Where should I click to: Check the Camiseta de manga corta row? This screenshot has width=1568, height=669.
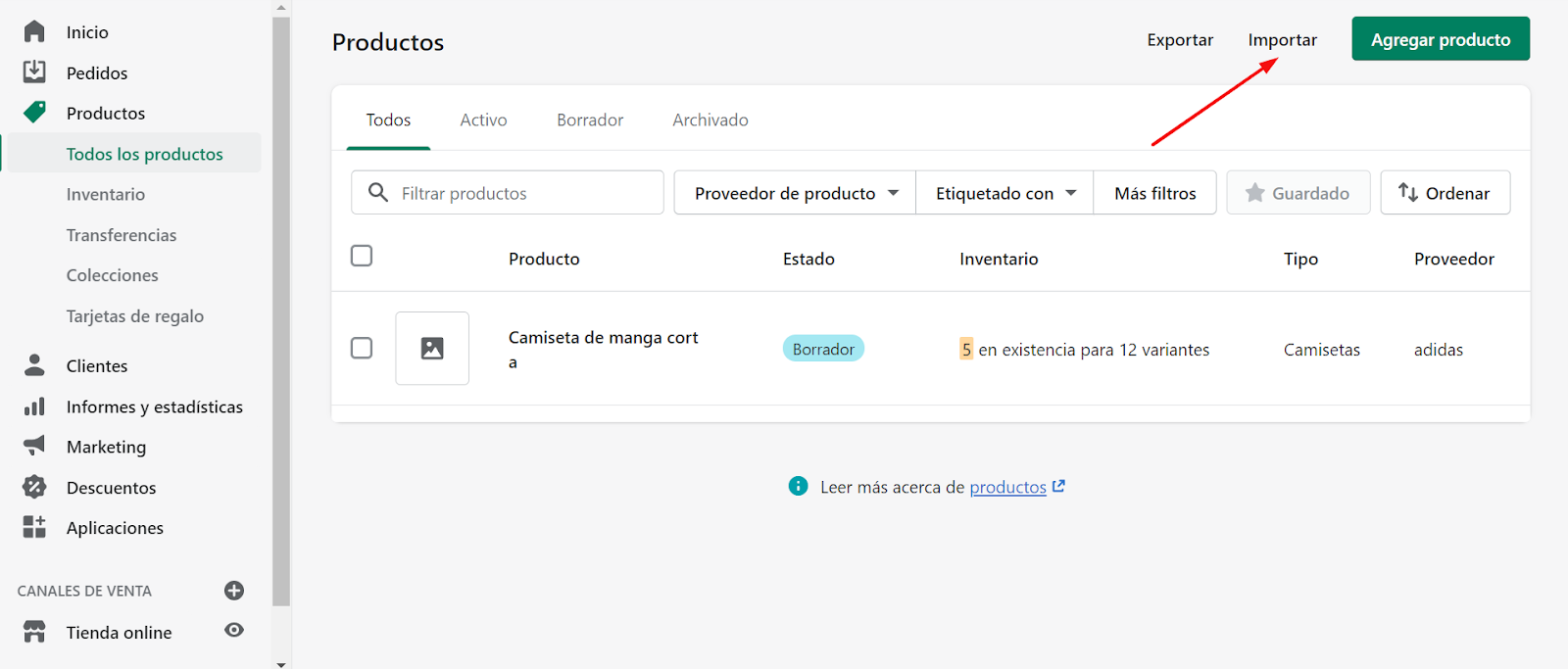[362, 348]
